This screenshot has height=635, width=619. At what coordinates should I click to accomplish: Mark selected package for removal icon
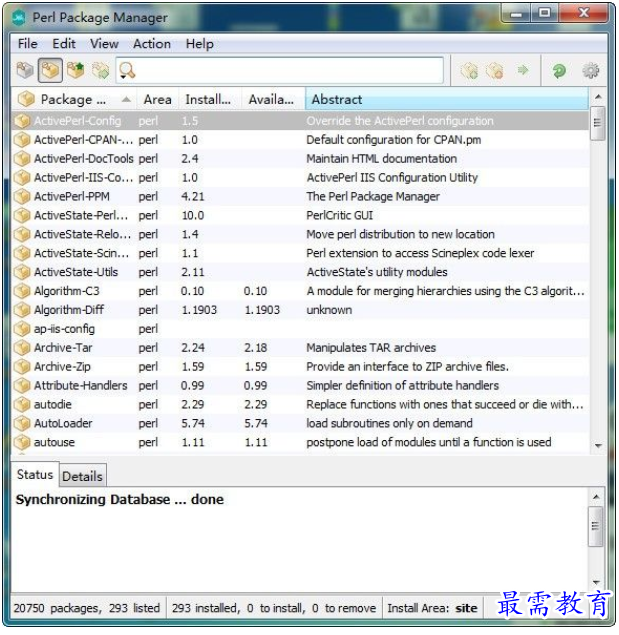[495, 70]
